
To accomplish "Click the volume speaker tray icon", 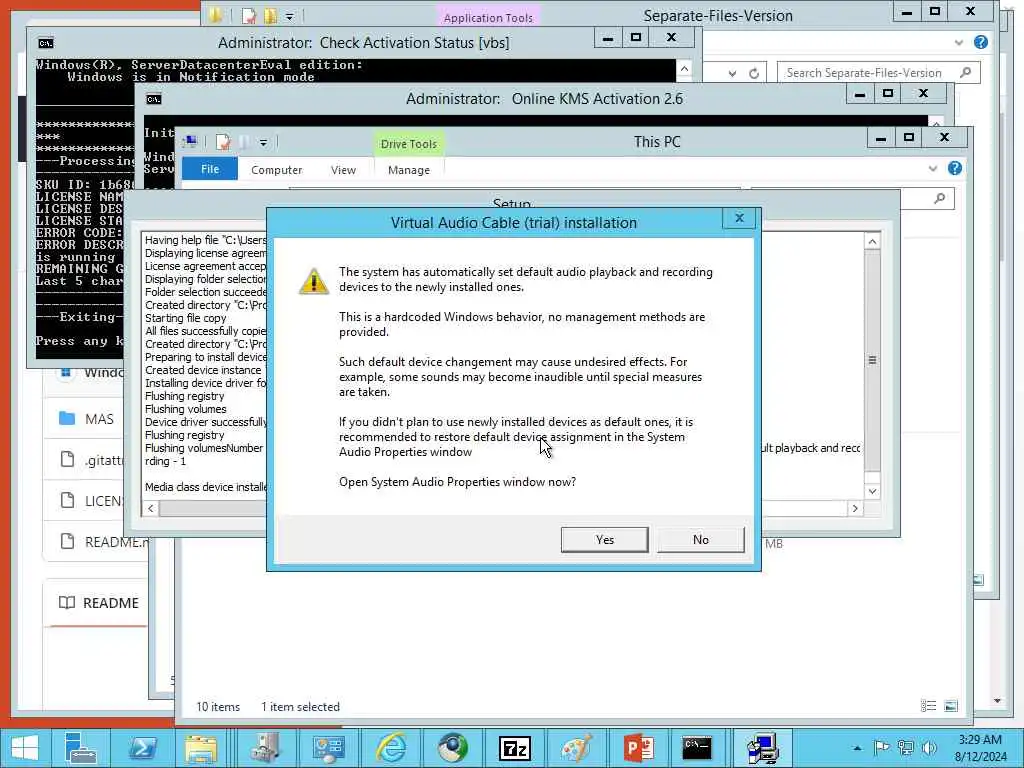I will [x=929, y=748].
